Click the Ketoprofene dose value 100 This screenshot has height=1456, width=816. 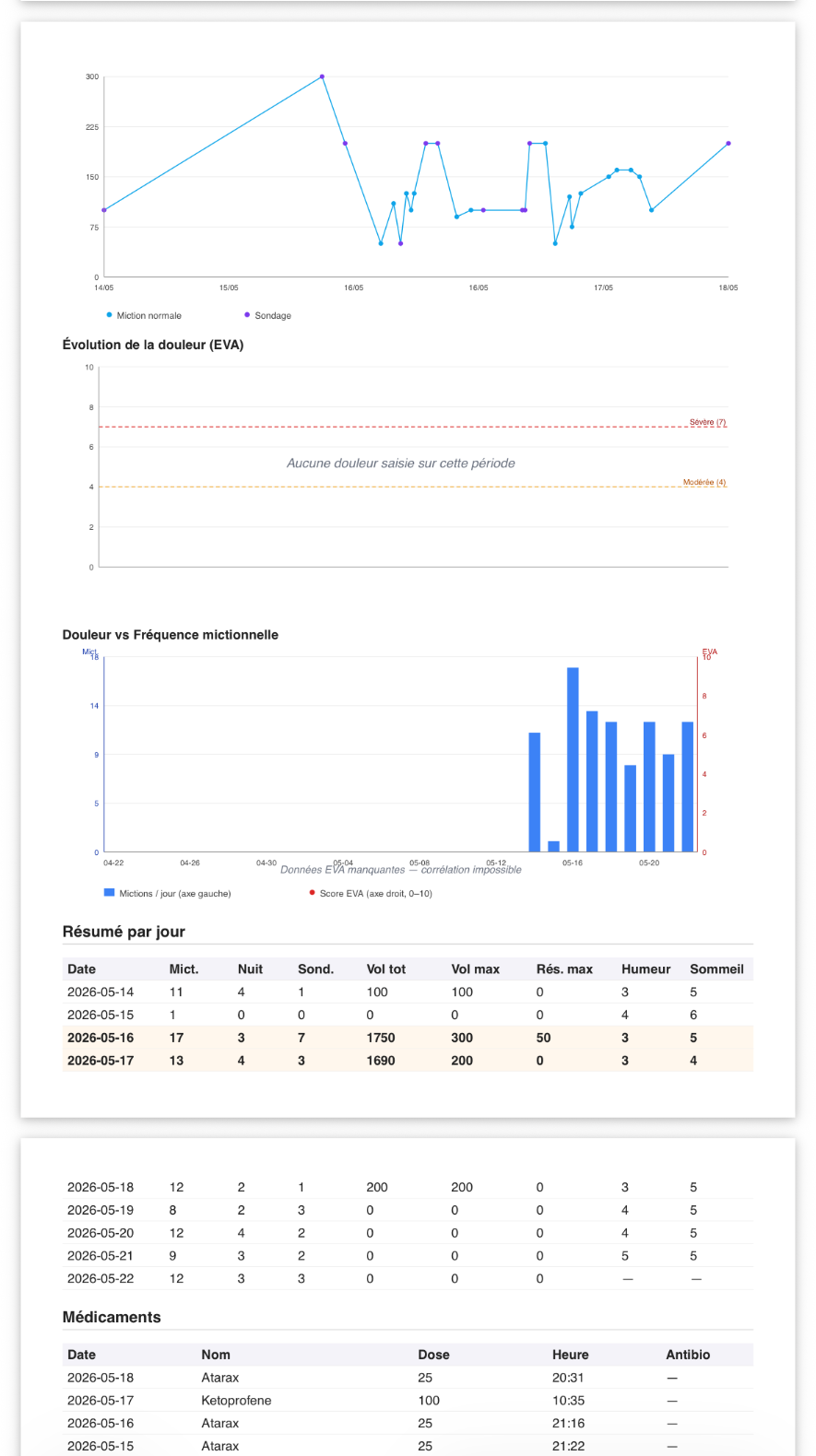point(429,1401)
